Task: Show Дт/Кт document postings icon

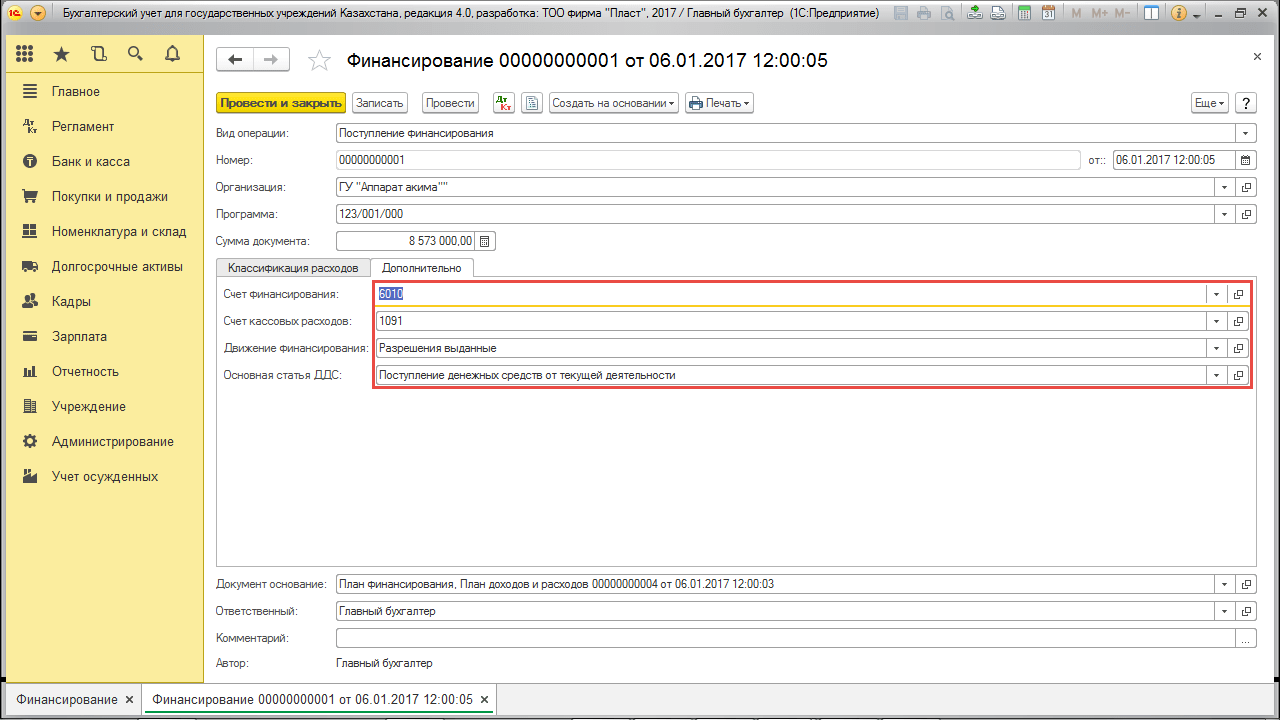Action: pos(505,103)
